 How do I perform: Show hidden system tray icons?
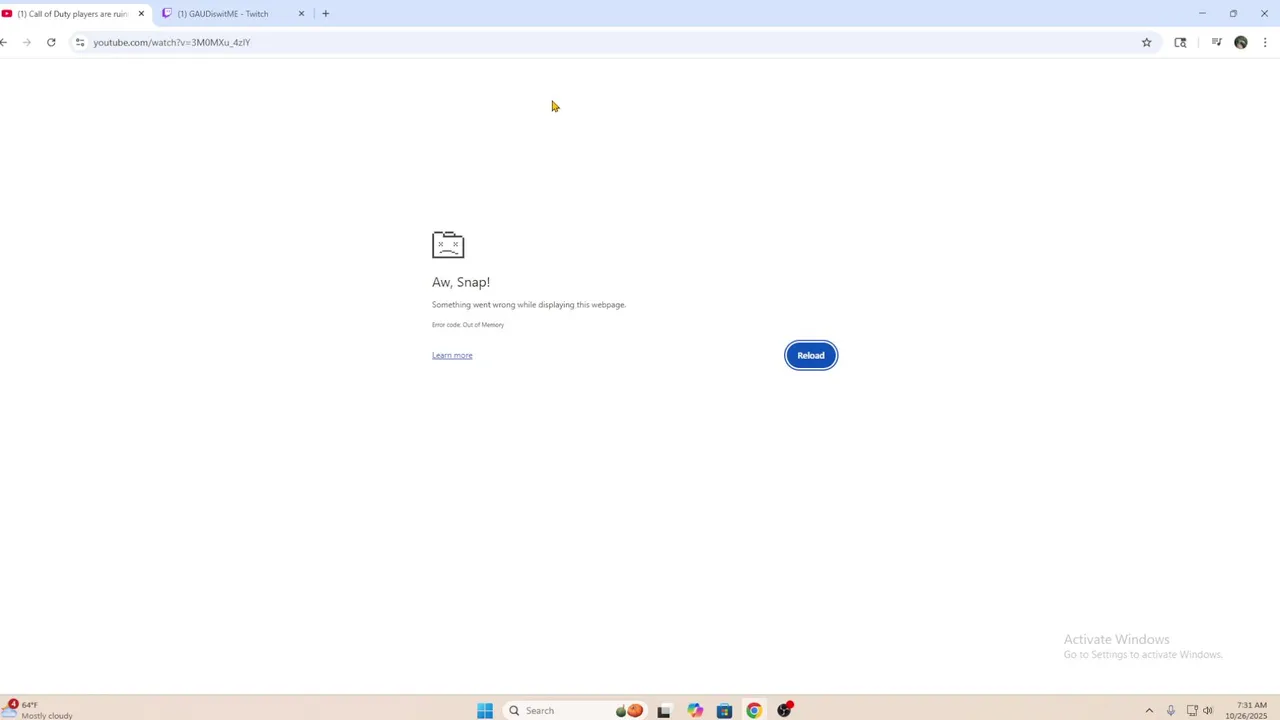[x=1149, y=711]
